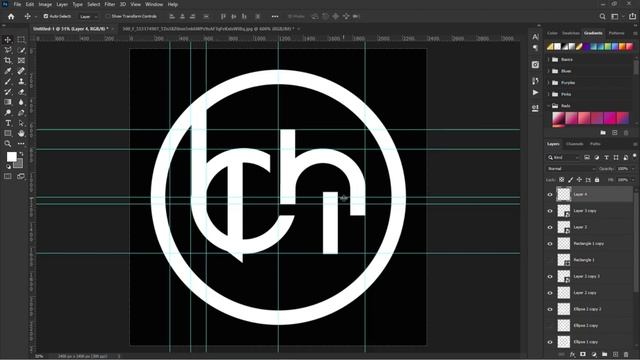Open the share document icon
Image resolution: width=640 pixels, height=360 pixels.
click(632, 16)
